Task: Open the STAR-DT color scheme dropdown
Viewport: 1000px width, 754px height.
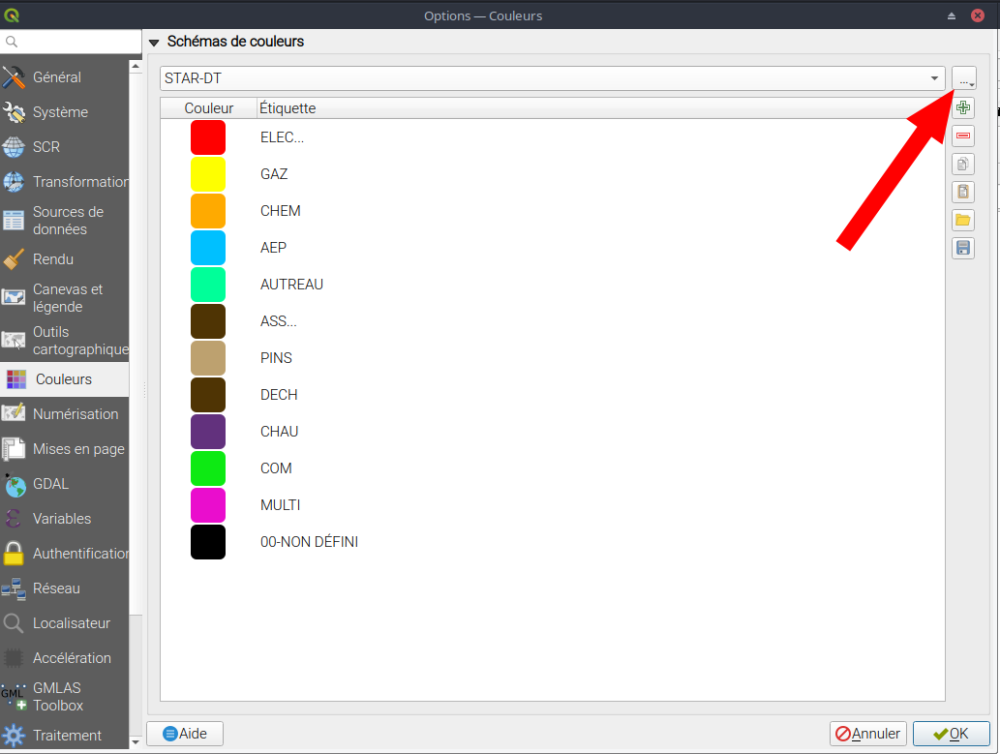Action: pos(552,78)
